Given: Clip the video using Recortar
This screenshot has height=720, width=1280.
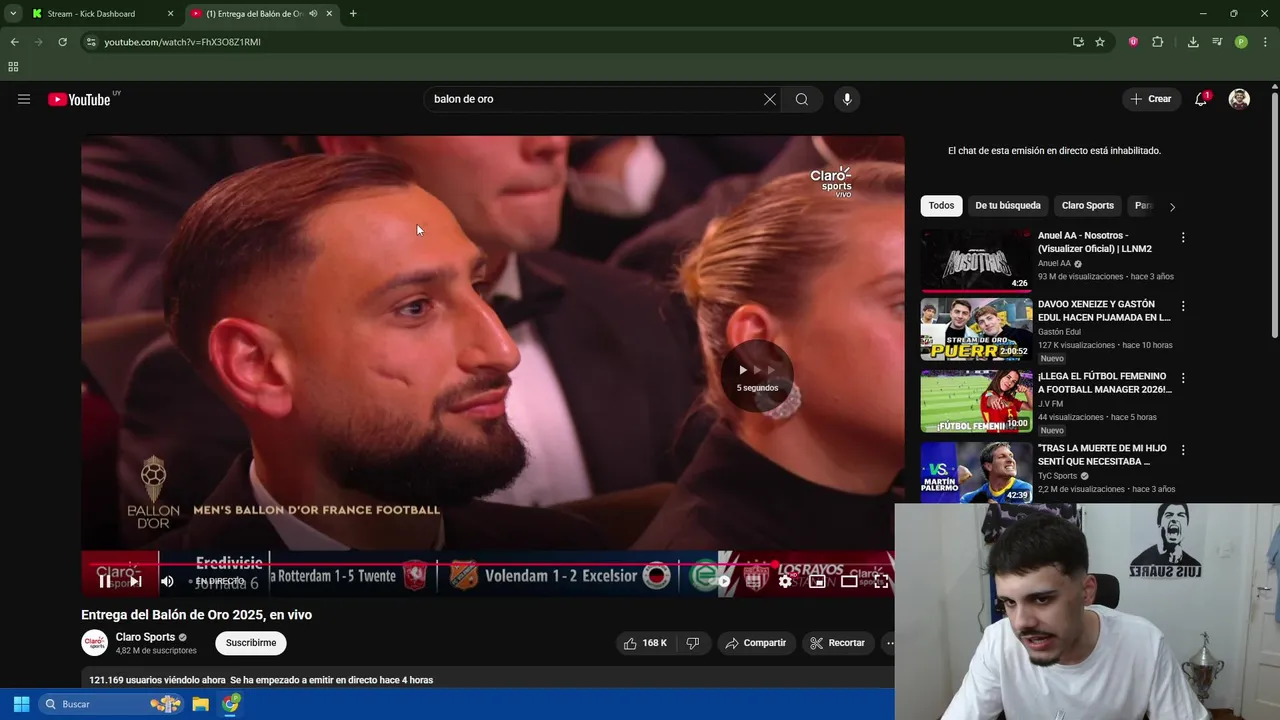Looking at the screenshot, I should click(837, 643).
